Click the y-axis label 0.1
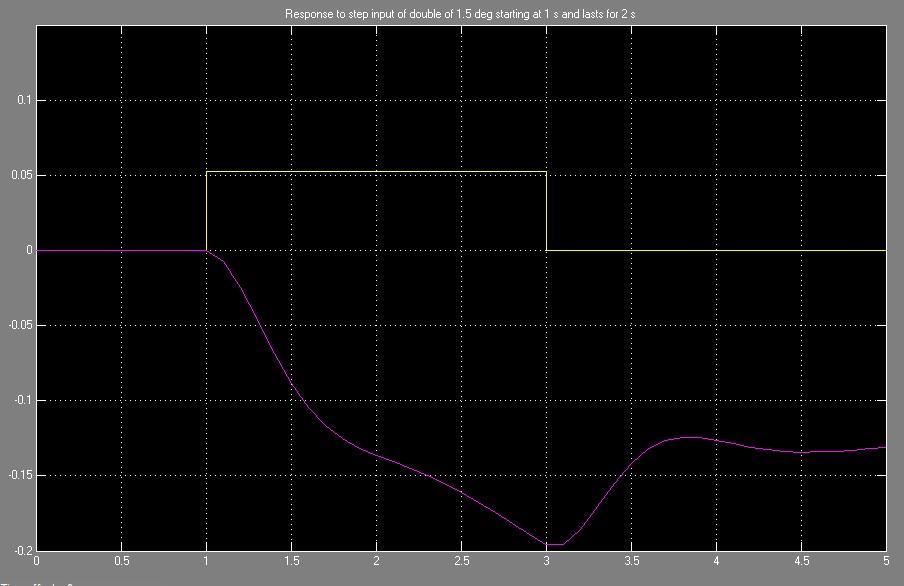 (25, 101)
